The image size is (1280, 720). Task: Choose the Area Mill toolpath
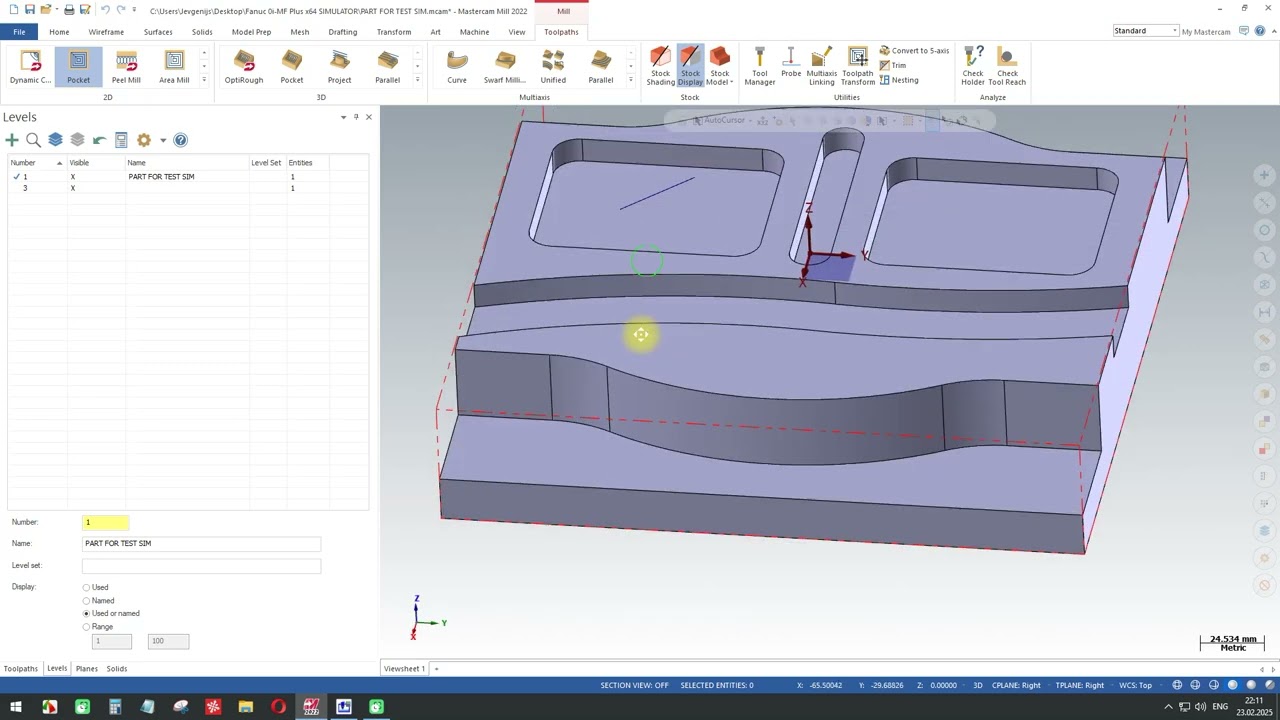coord(174,66)
